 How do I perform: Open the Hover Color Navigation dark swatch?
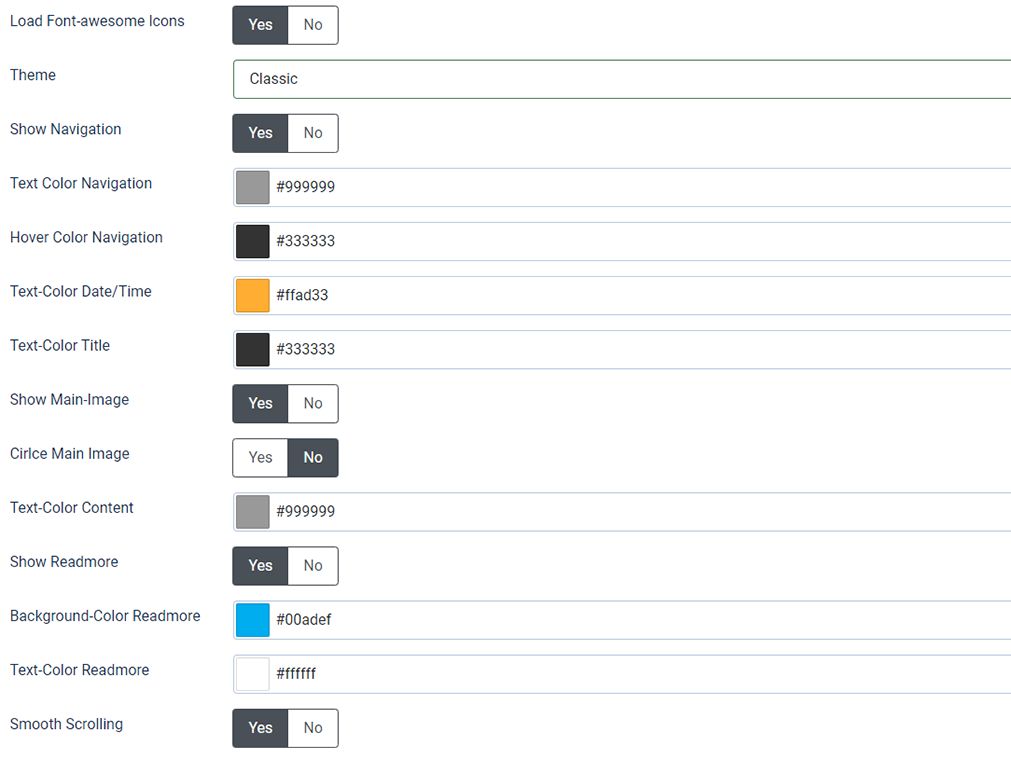coord(253,242)
